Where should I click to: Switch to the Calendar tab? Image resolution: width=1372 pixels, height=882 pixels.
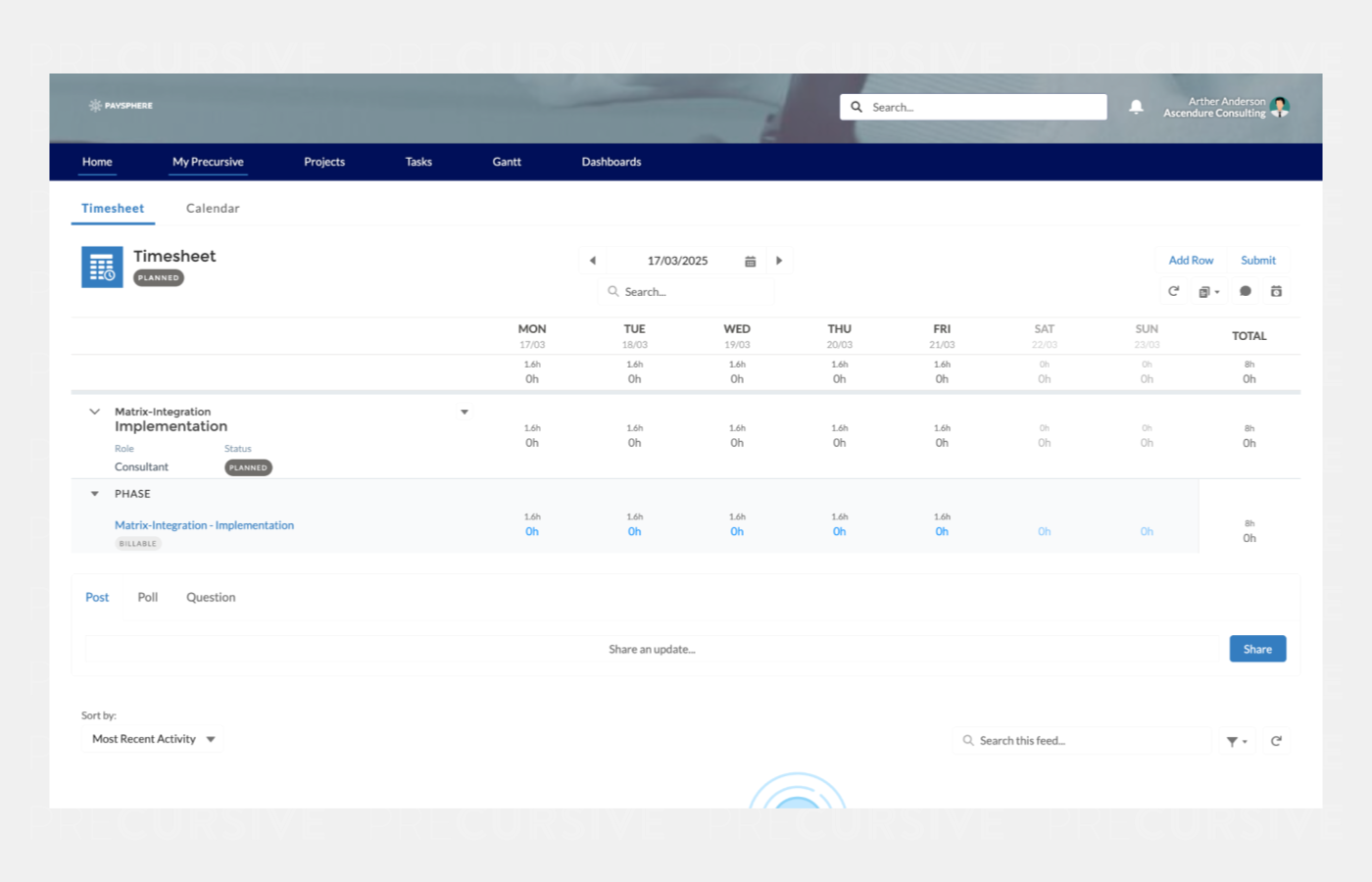pyautogui.click(x=213, y=209)
